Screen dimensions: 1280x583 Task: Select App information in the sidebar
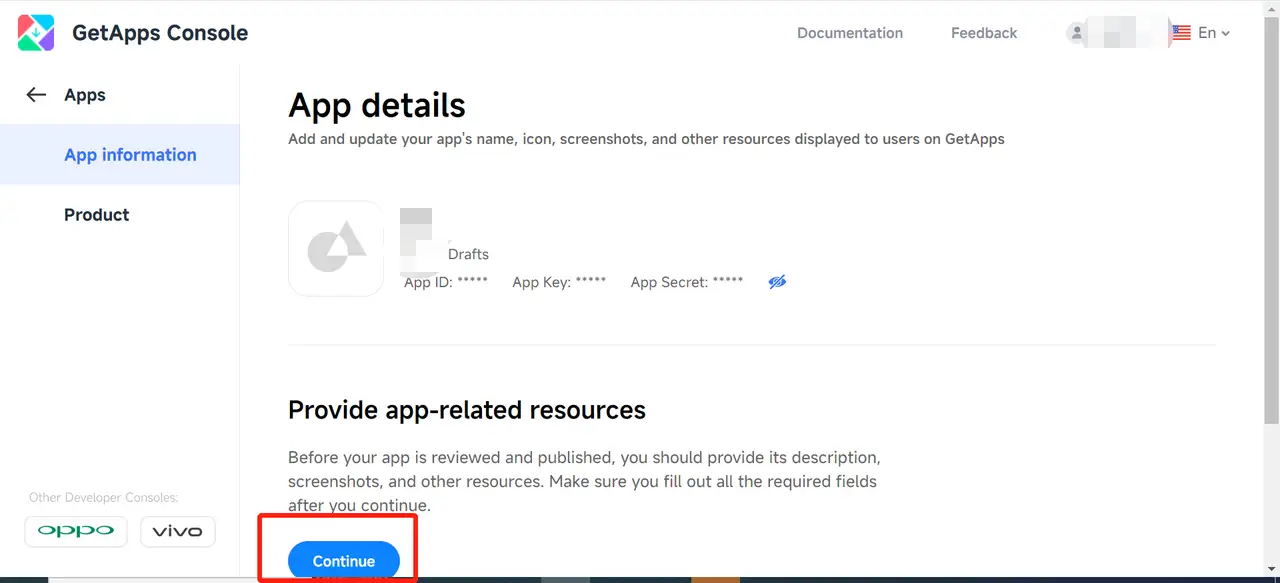tap(130, 155)
